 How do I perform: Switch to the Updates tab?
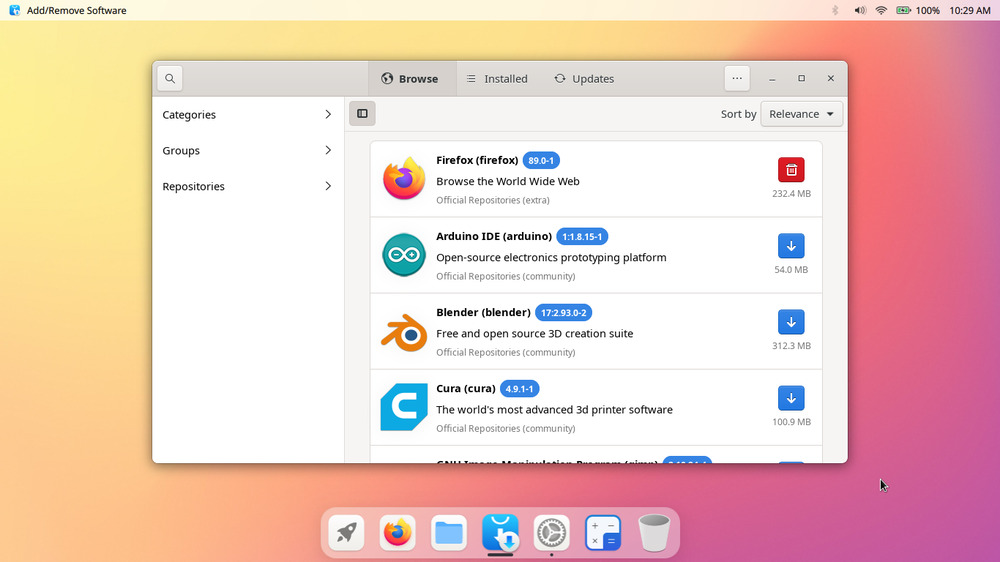coord(584,78)
